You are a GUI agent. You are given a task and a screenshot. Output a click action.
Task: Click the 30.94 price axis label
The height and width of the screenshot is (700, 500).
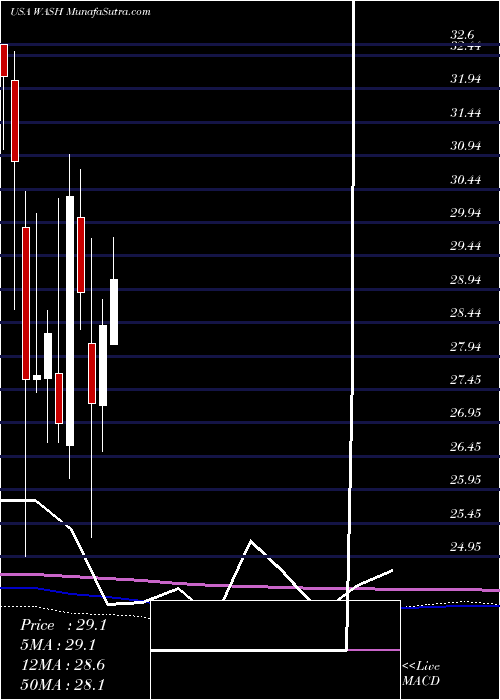pyautogui.click(x=466, y=146)
